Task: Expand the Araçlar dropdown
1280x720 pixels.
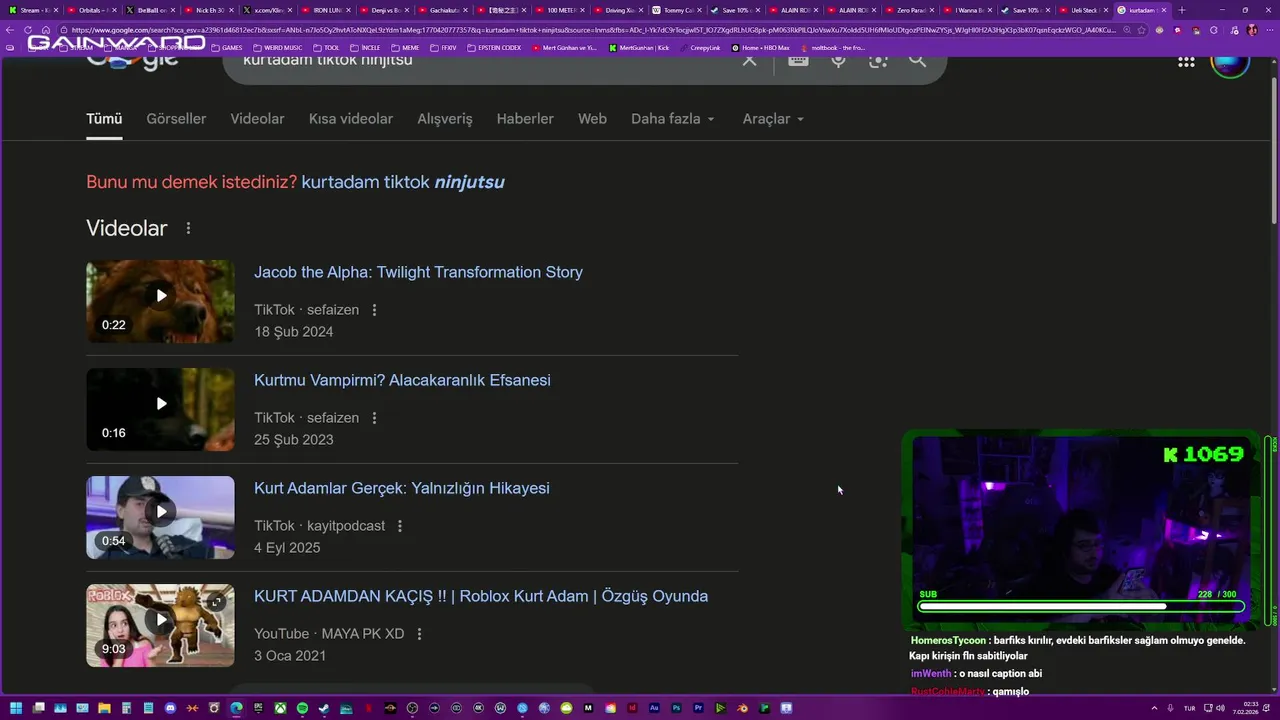Action: (x=773, y=119)
